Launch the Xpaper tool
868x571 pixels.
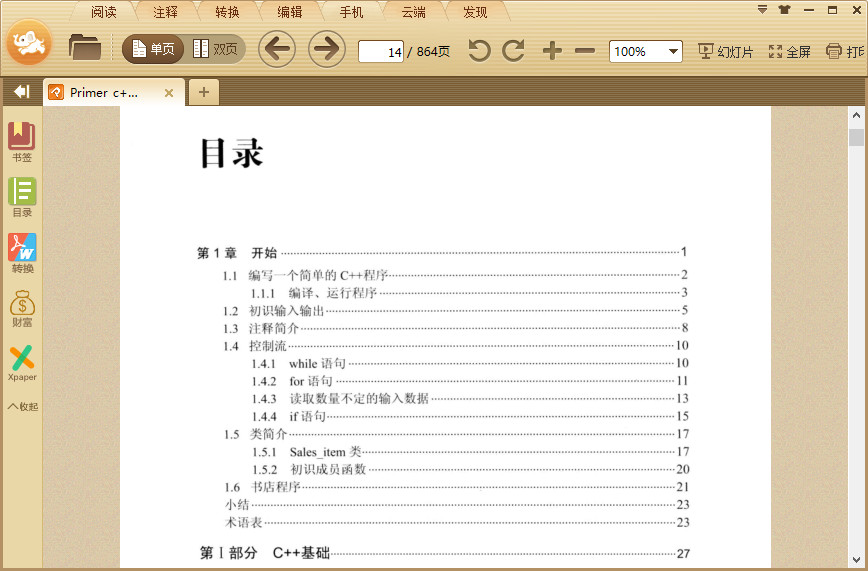click(x=22, y=363)
